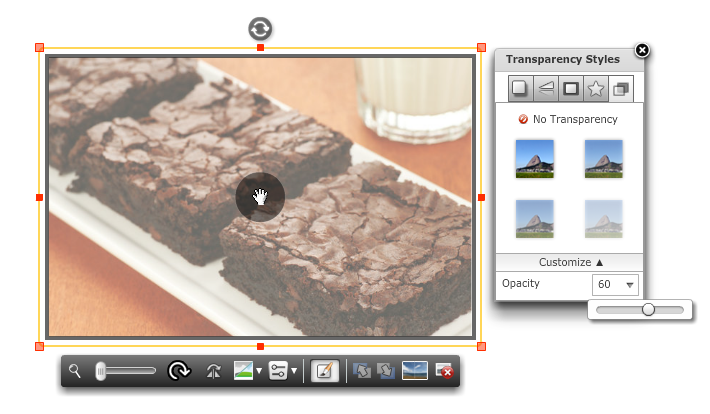Toggle the edit styles paintbrush button
The height and width of the screenshot is (414, 710).
tap(325, 371)
